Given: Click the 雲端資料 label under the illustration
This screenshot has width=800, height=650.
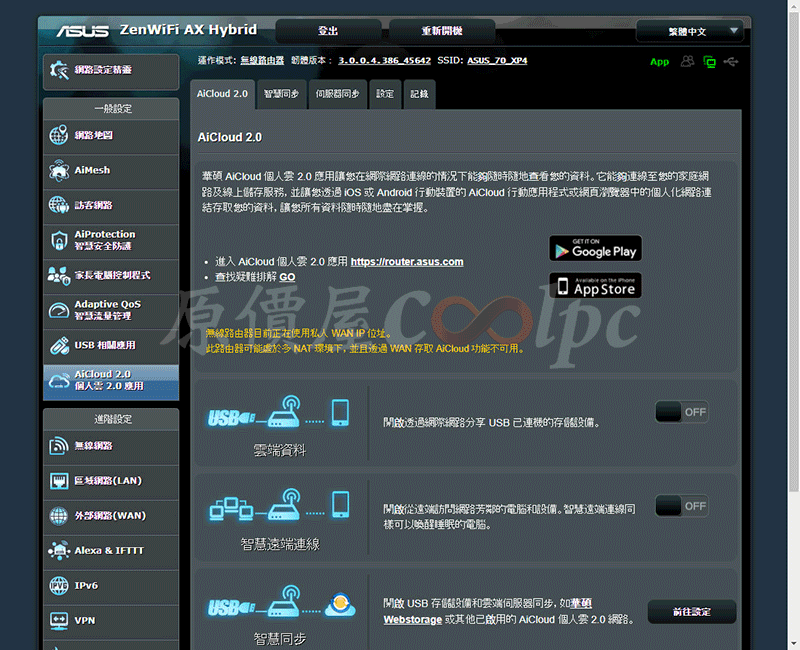Looking at the screenshot, I should click(280, 450).
